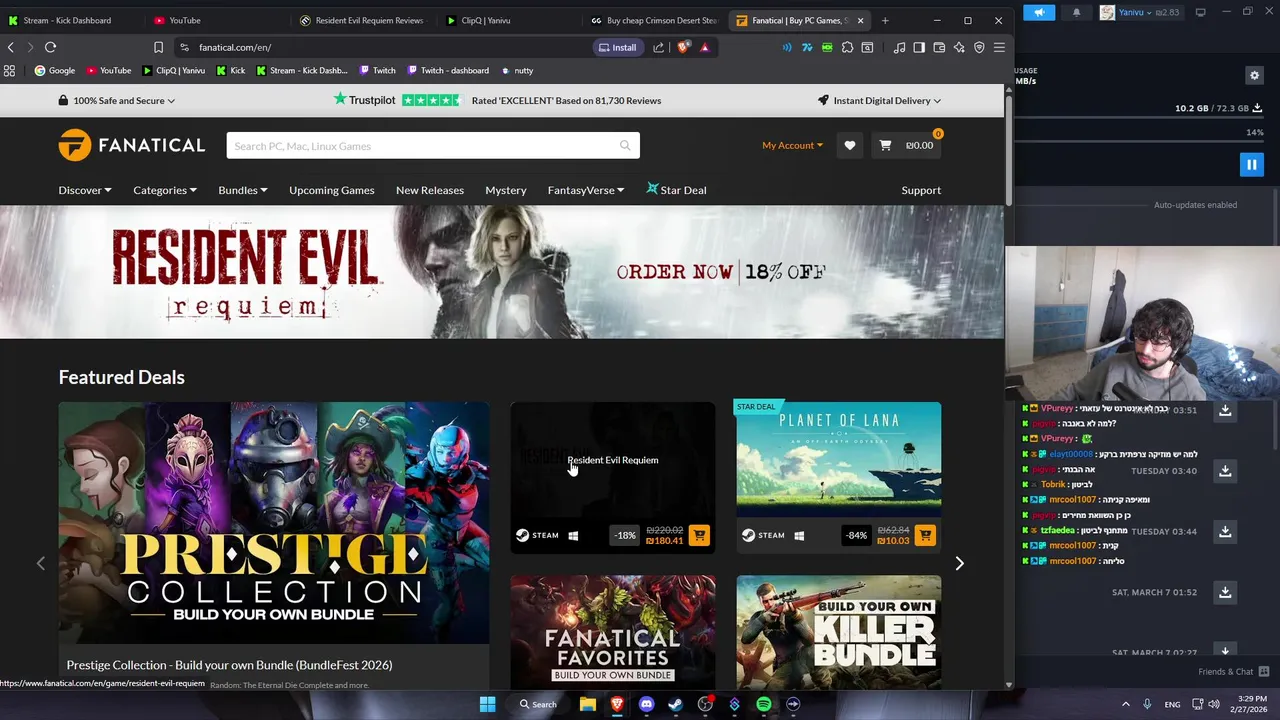Open Steam download settings gear

[x=1254, y=75]
